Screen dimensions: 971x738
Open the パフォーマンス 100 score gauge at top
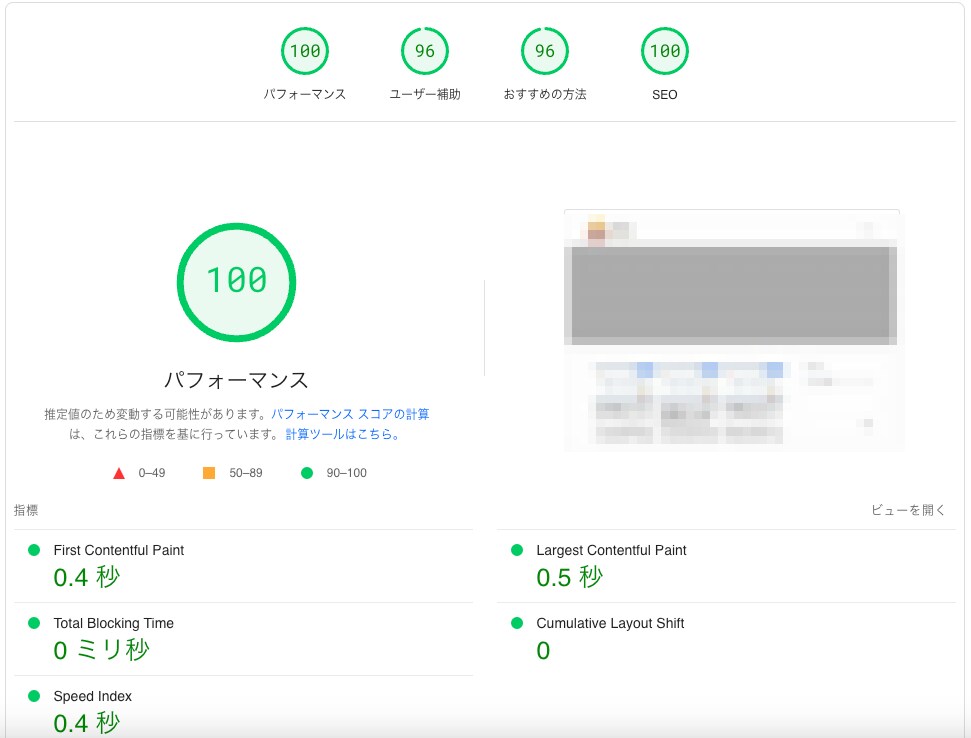coord(305,51)
